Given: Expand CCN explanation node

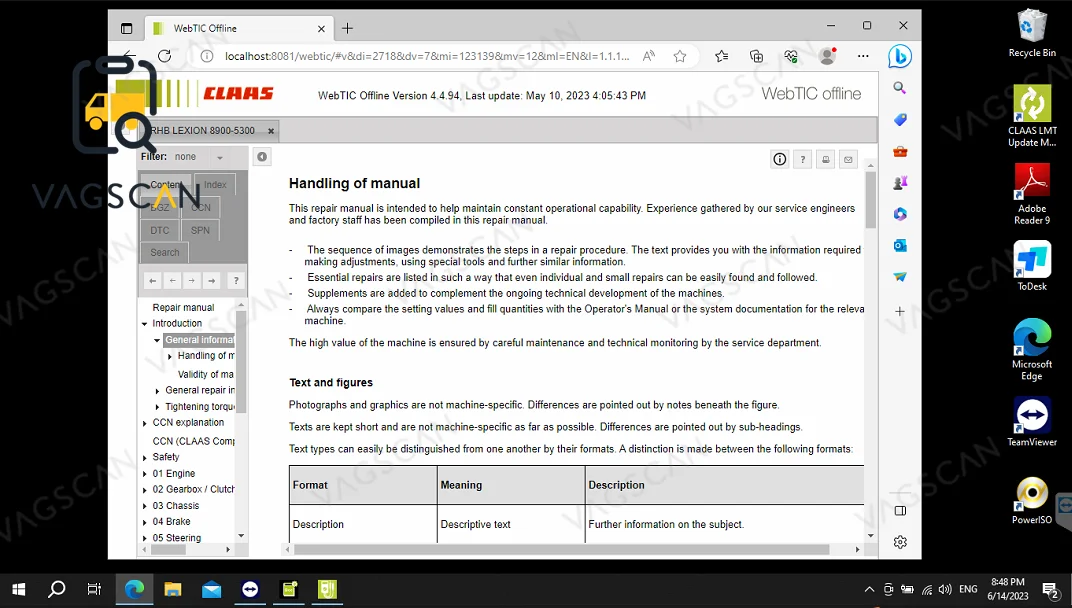Looking at the screenshot, I should [144, 423].
